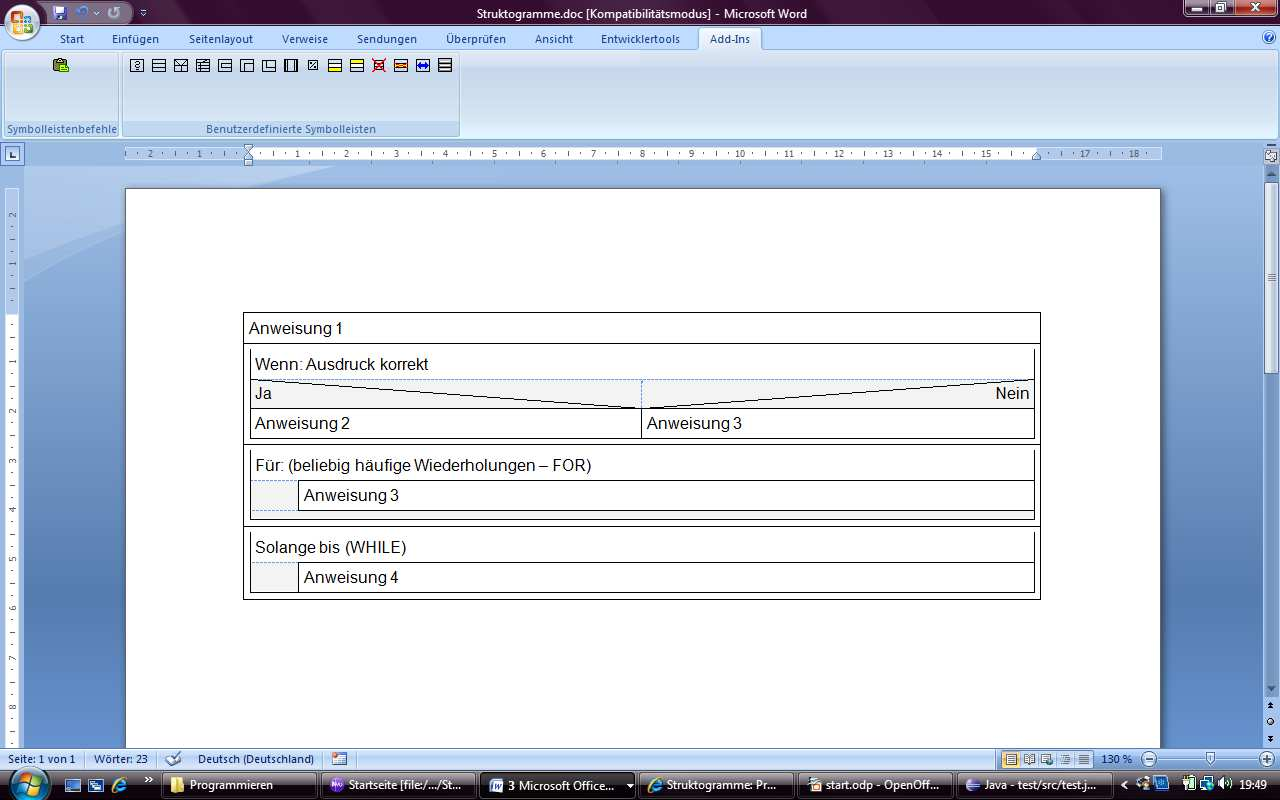Click the 'Wörter: 23' word count
Image resolution: width=1280 pixels, height=800 pixels.
click(121, 759)
